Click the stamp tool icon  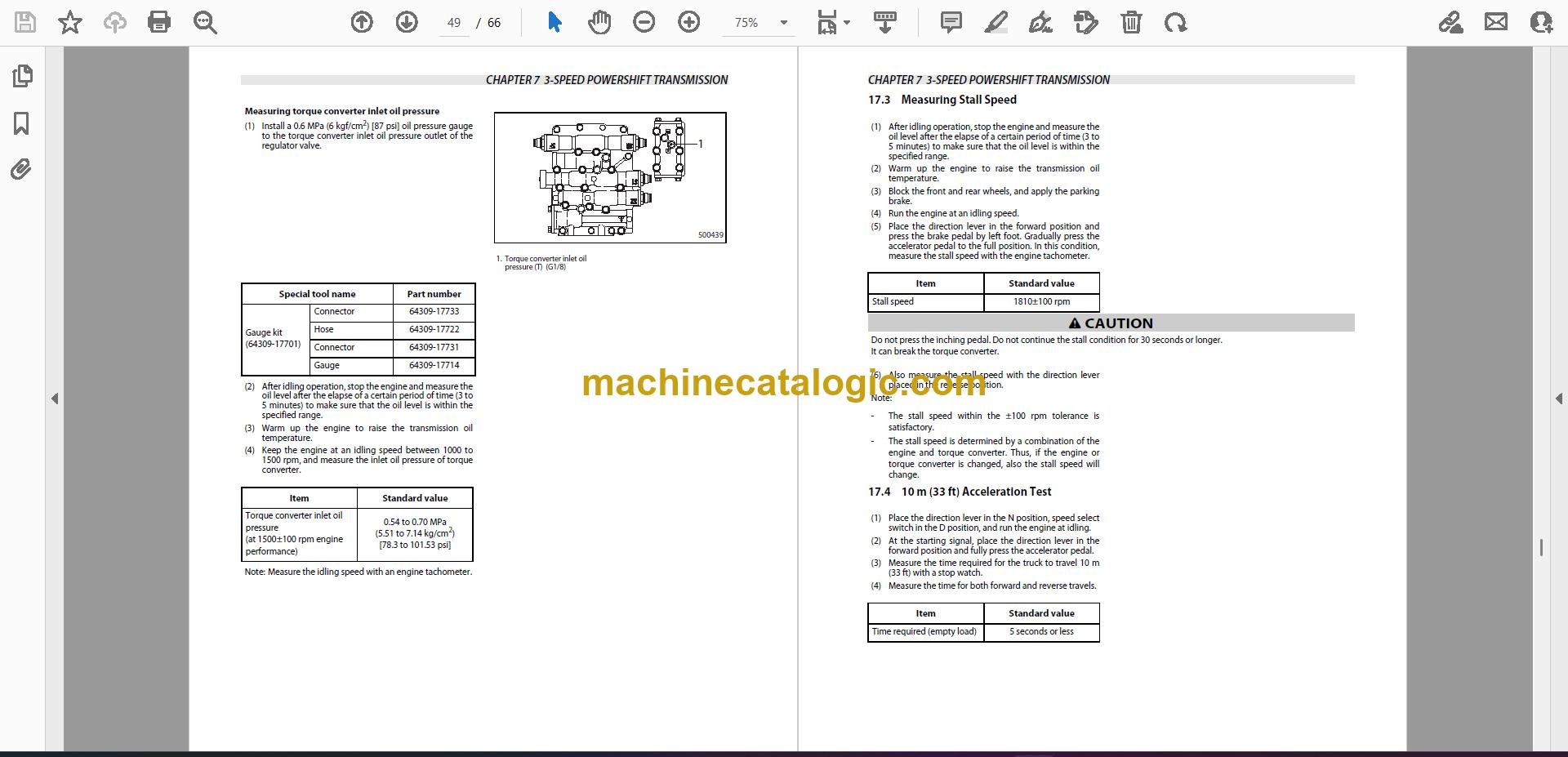[1086, 22]
